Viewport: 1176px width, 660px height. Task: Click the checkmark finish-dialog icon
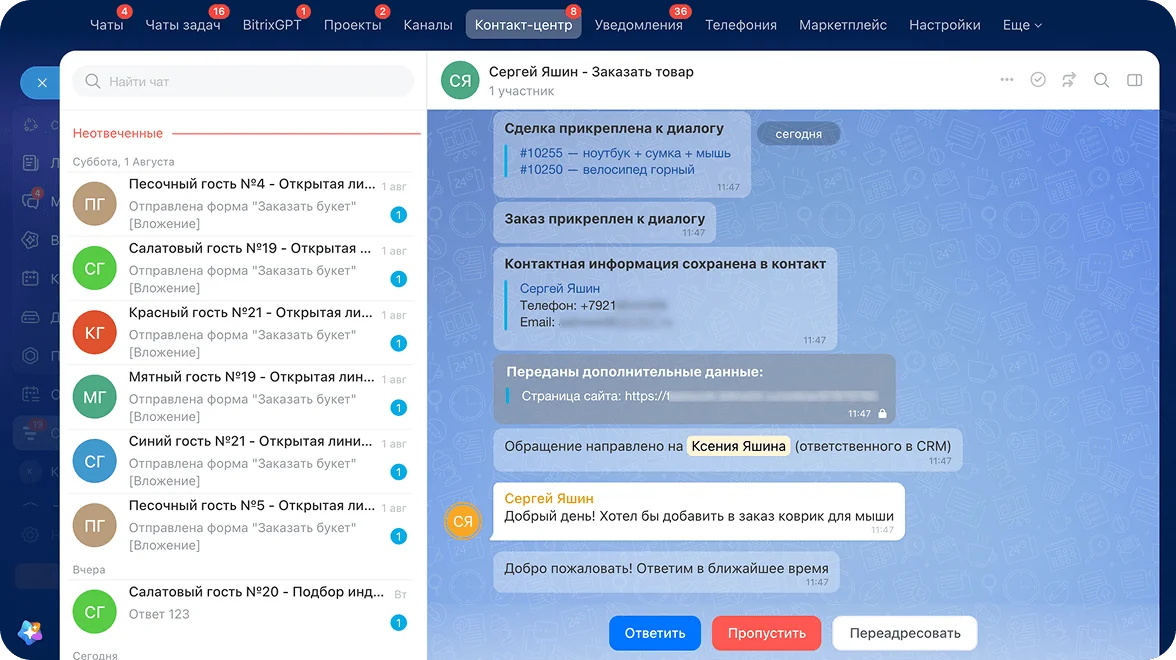click(x=1038, y=80)
